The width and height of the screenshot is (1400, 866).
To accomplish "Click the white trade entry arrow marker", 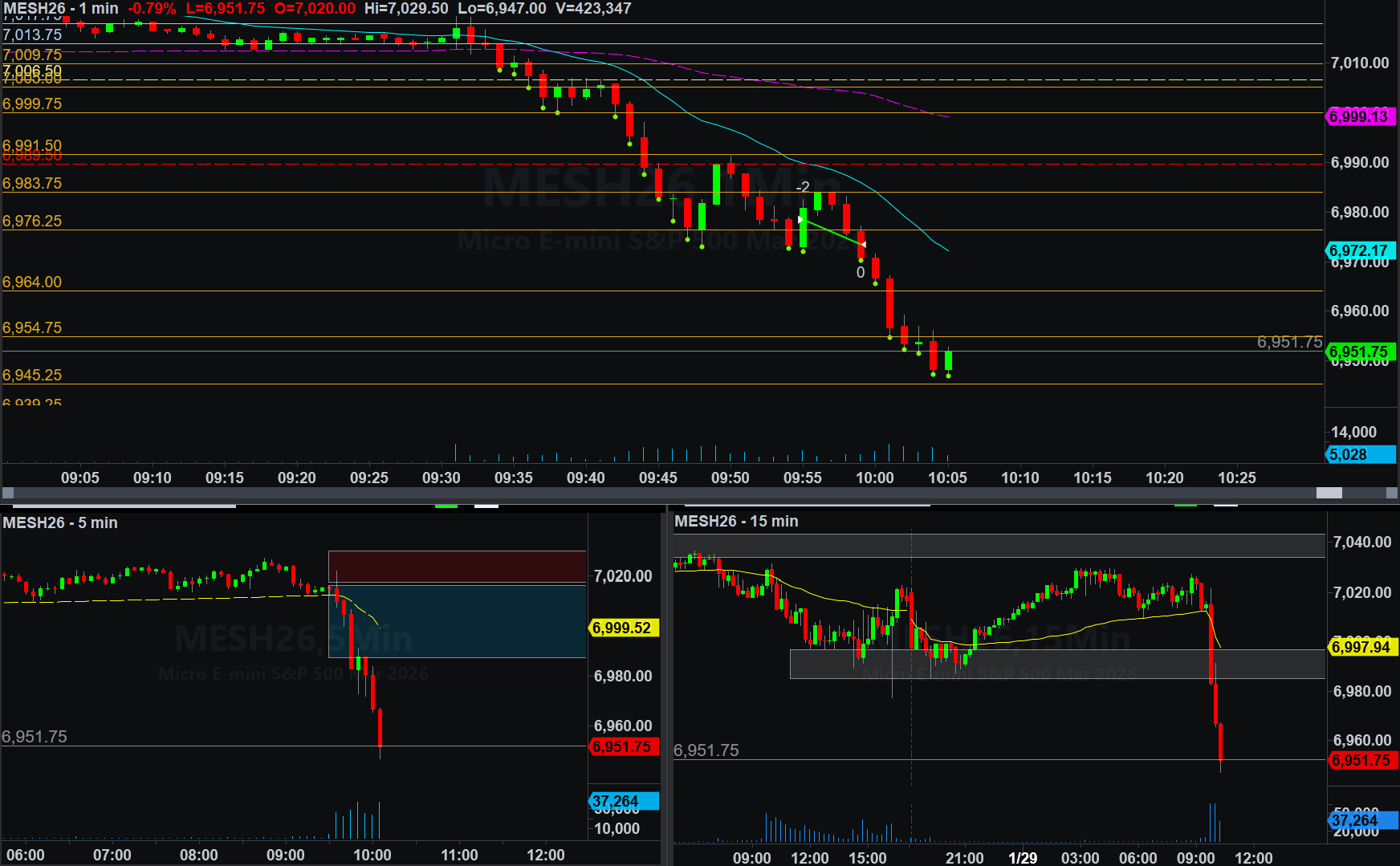I will click(x=801, y=219).
